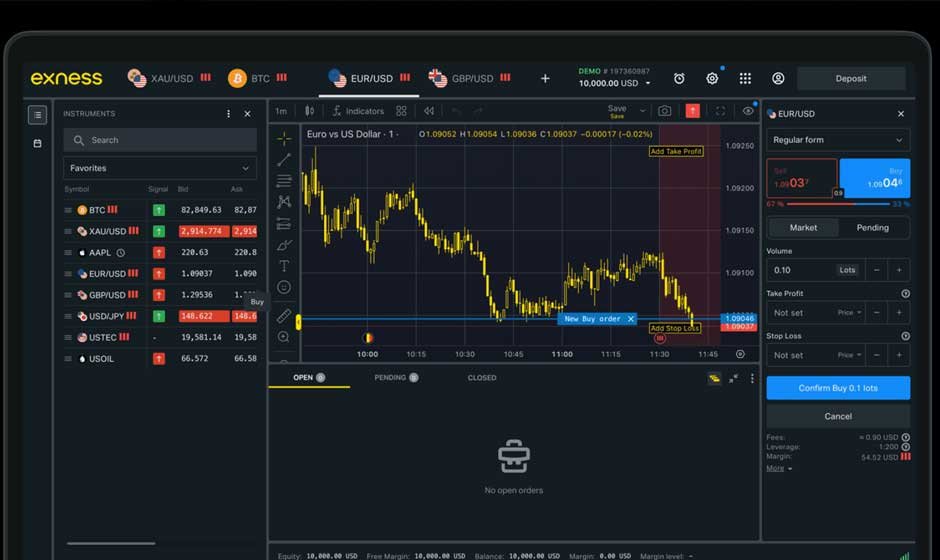Focus the instruments Search field
This screenshot has height=560, width=940.
(159, 140)
